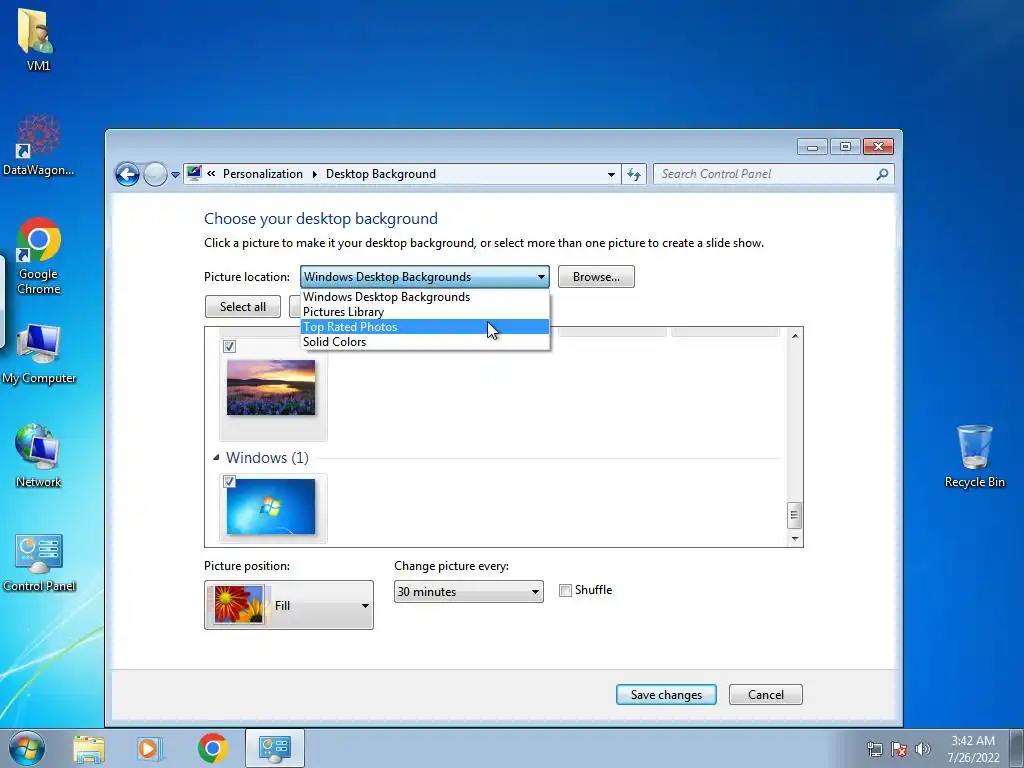Click the Cancel button
The image size is (1024, 768).
765,695
